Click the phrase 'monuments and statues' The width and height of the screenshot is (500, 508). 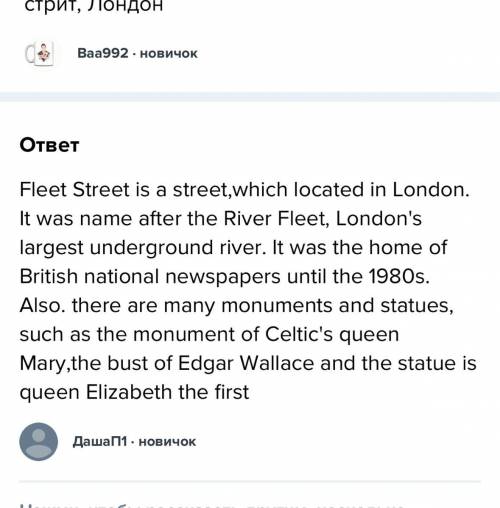coord(337,305)
